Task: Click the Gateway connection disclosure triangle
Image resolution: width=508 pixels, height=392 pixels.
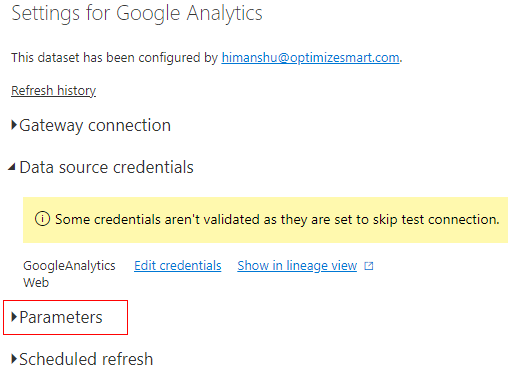Action: (x=14, y=125)
